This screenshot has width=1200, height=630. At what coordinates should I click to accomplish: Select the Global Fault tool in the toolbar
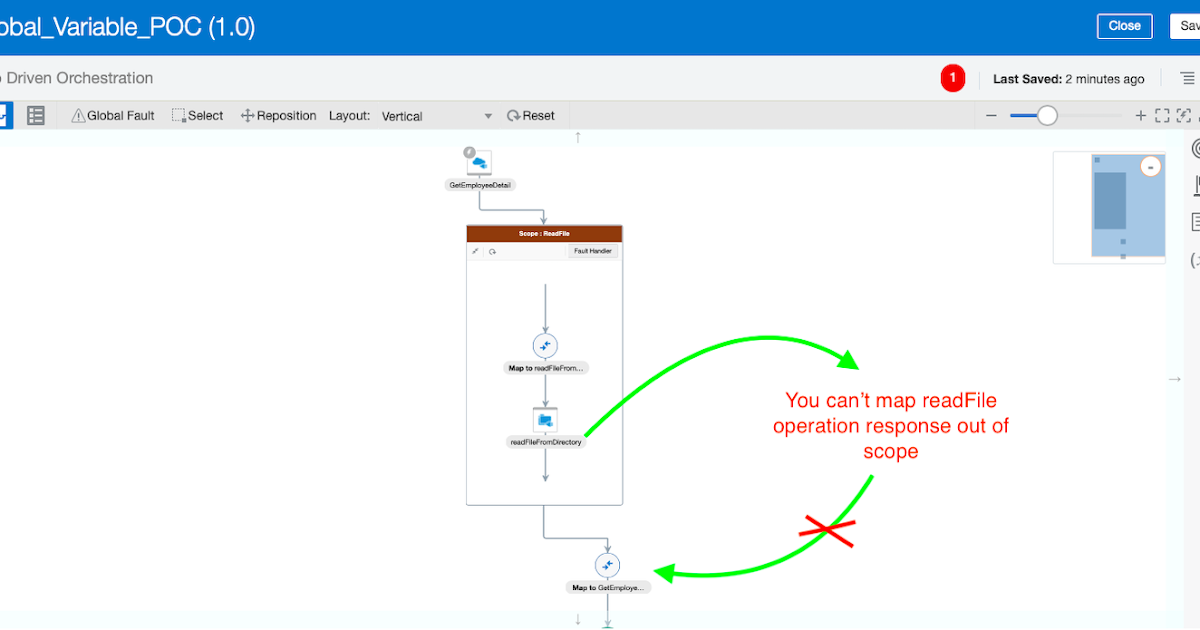pyautogui.click(x=113, y=115)
